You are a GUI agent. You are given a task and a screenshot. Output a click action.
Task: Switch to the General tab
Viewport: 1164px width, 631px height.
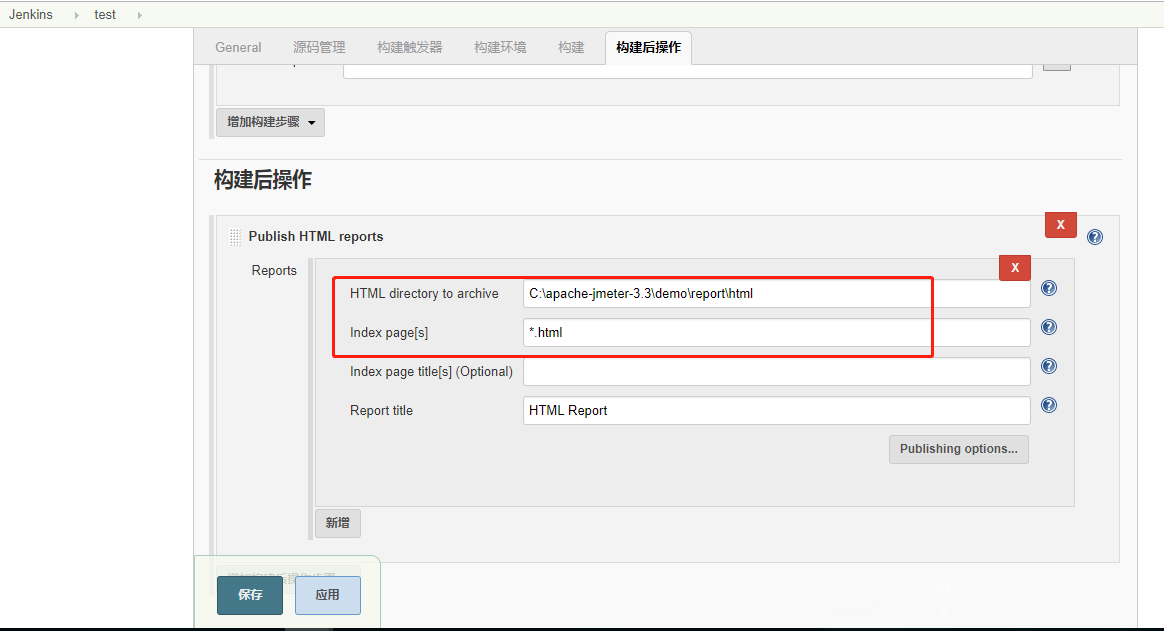(x=238, y=48)
